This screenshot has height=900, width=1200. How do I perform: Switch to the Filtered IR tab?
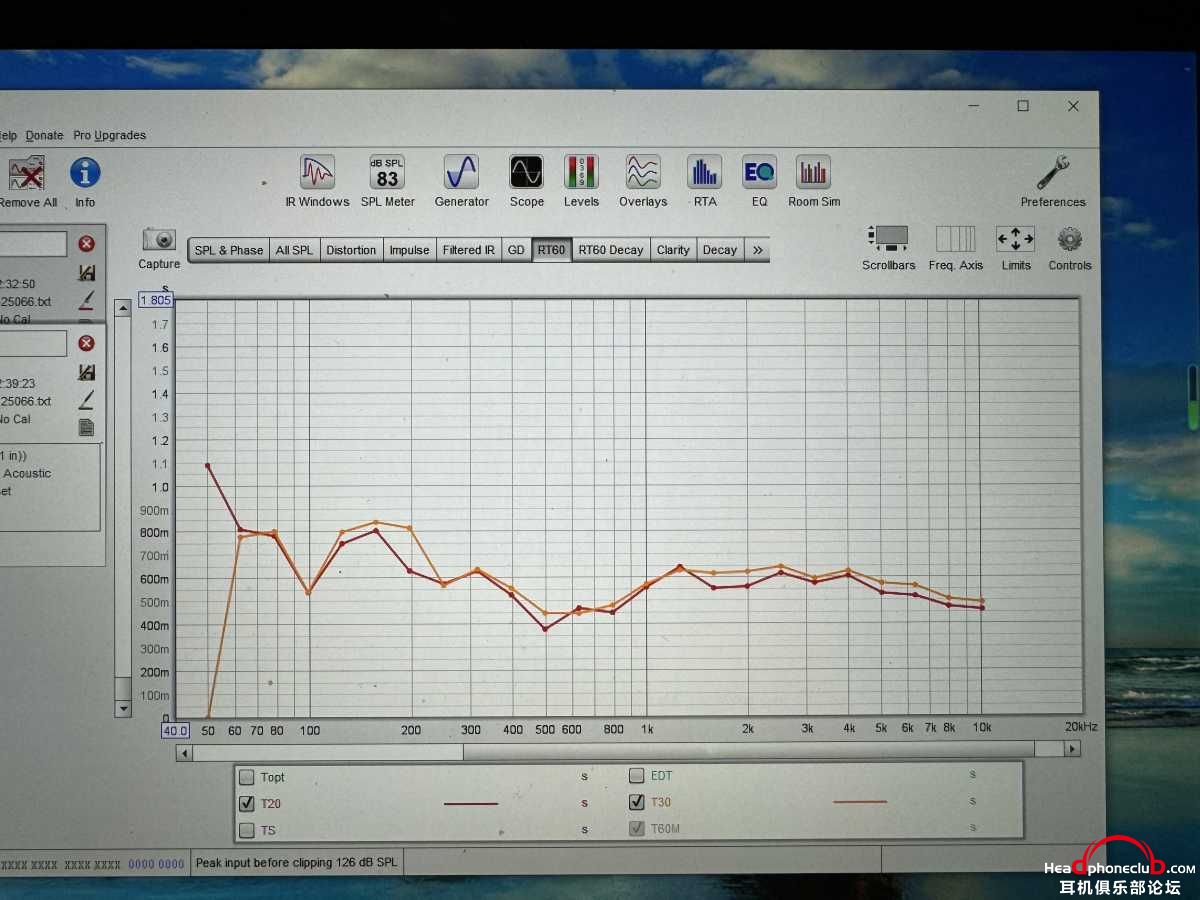[x=468, y=250]
